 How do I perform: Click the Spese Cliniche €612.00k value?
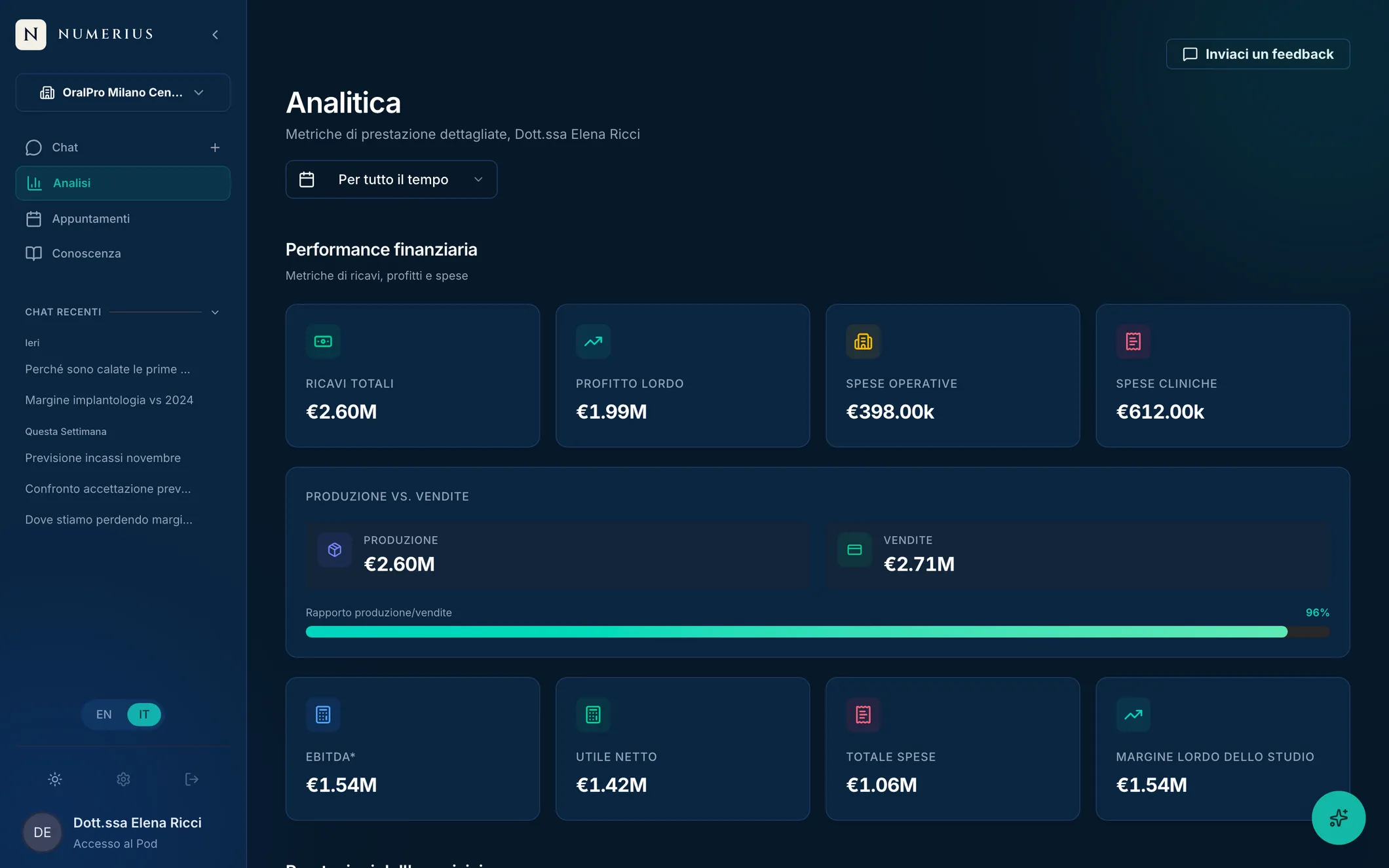1160,411
